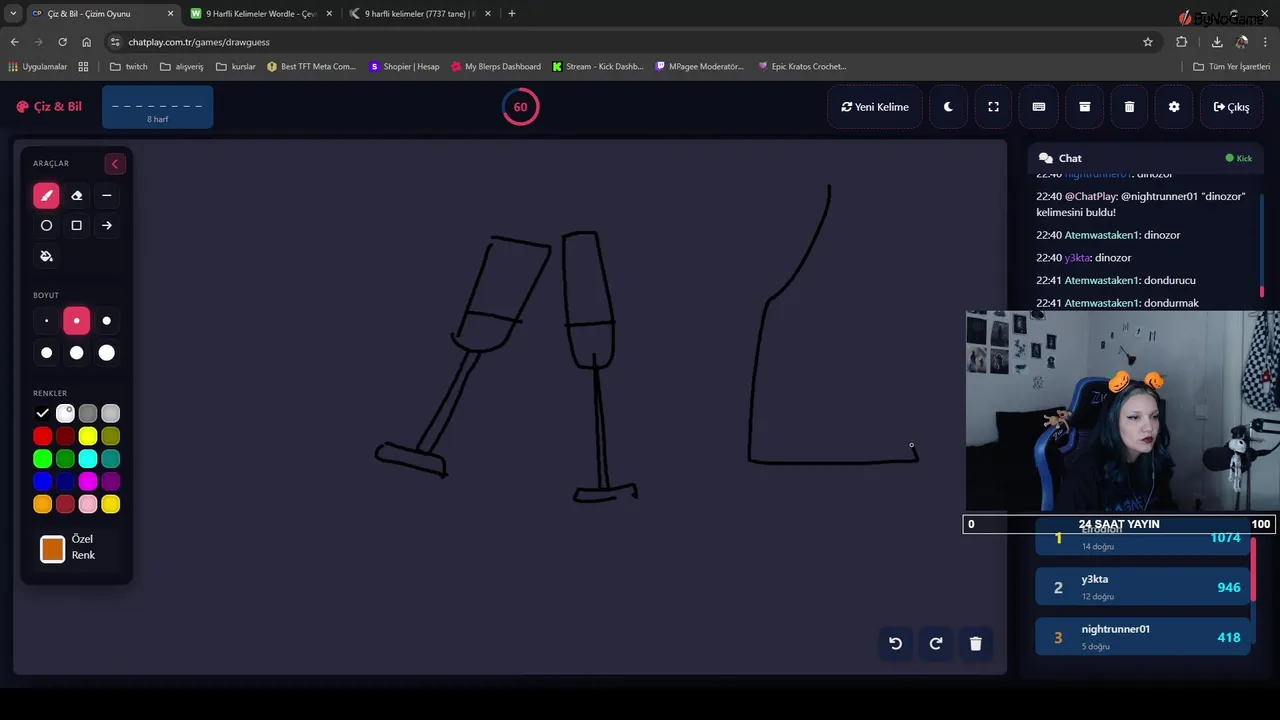The image size is (1280, 720).
Task: Undo the last drawing stroke
Action: (896, 644)
